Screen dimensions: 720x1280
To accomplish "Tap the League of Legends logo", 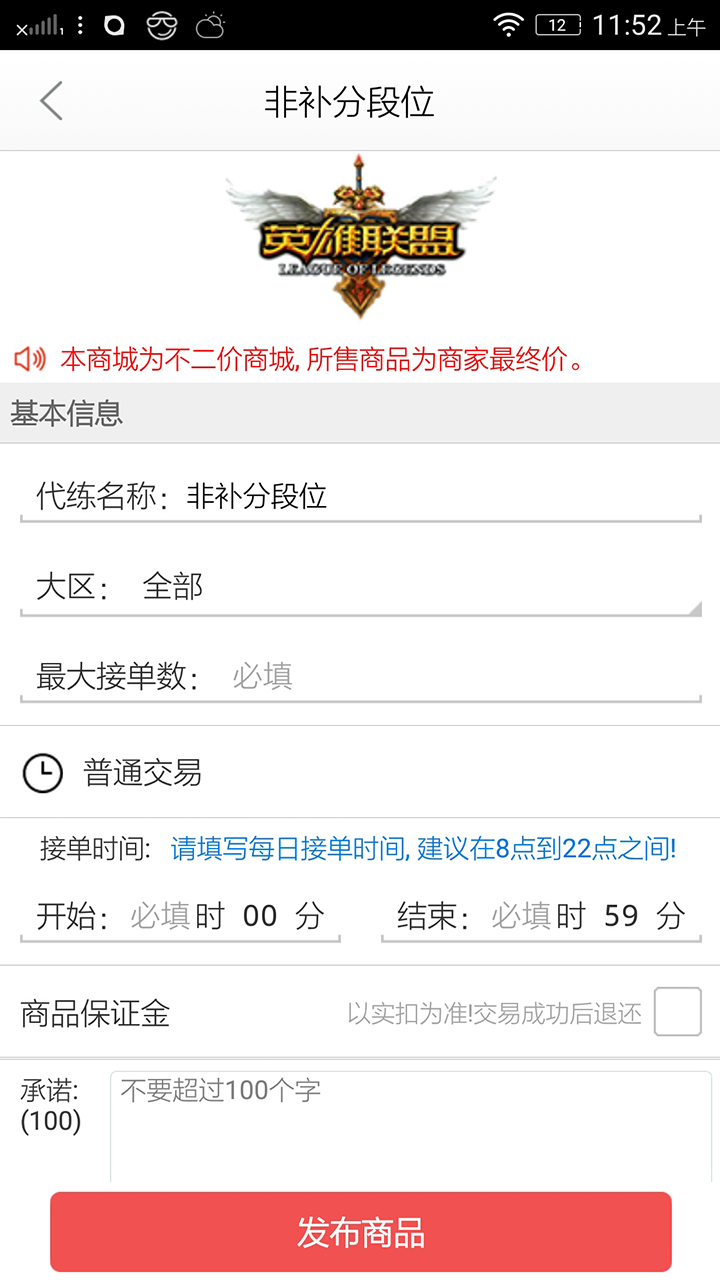I will [x=360, y=236].
